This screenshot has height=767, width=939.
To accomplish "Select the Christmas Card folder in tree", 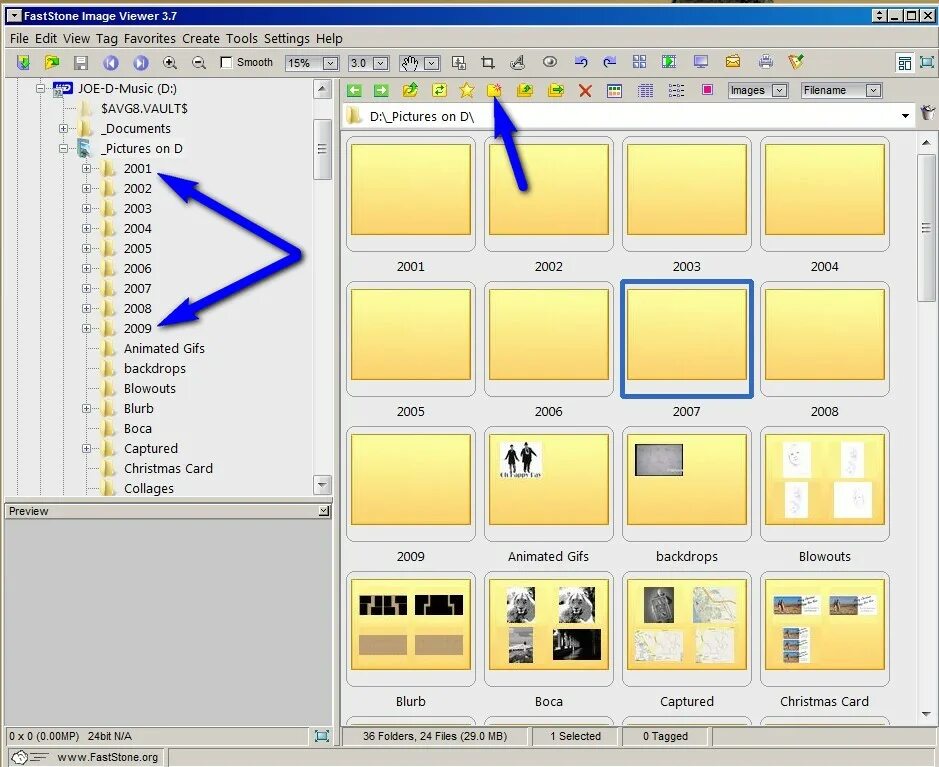I will point(168,468).
